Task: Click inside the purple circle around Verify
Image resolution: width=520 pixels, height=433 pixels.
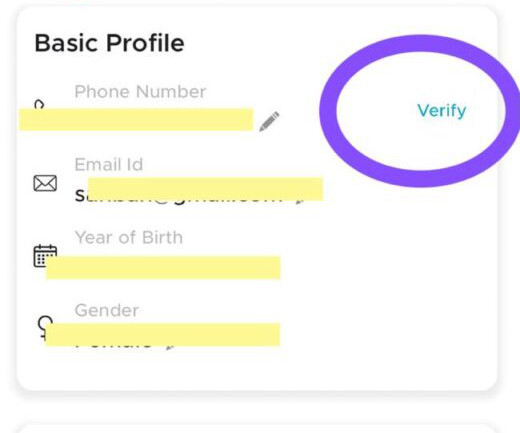Action: (x=421, y=111)
